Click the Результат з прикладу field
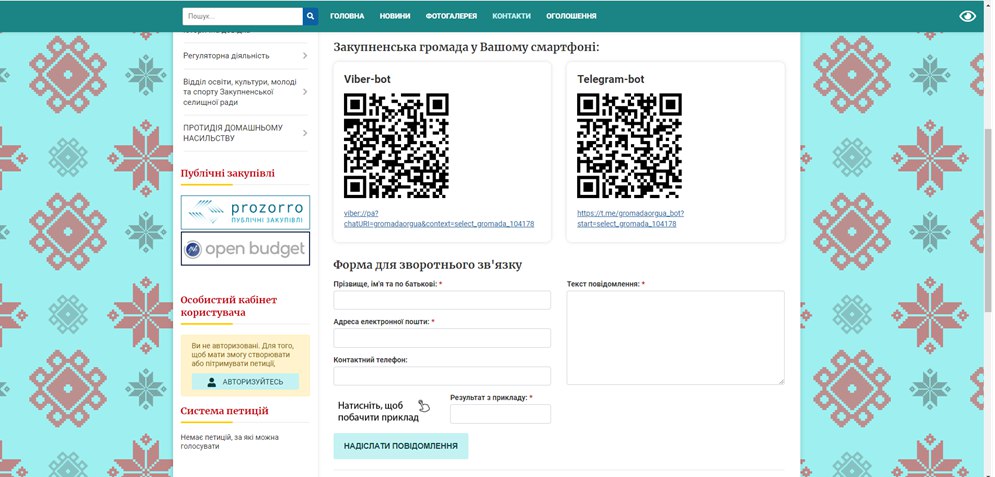995x477 pixels. click(x=501, y=414)
